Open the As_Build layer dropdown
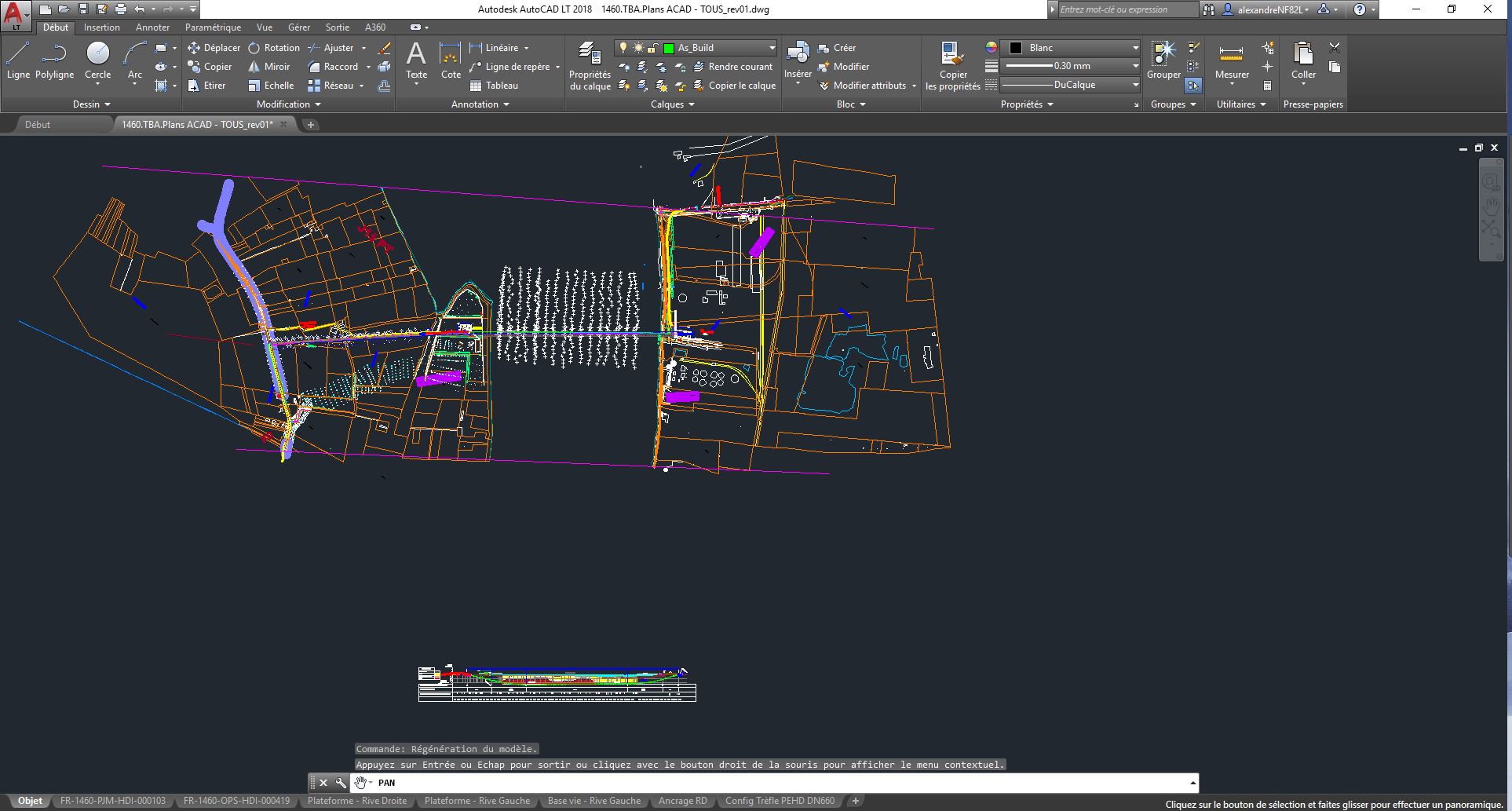This screenshot has height=811, width=1512. [x=772, y=48]
